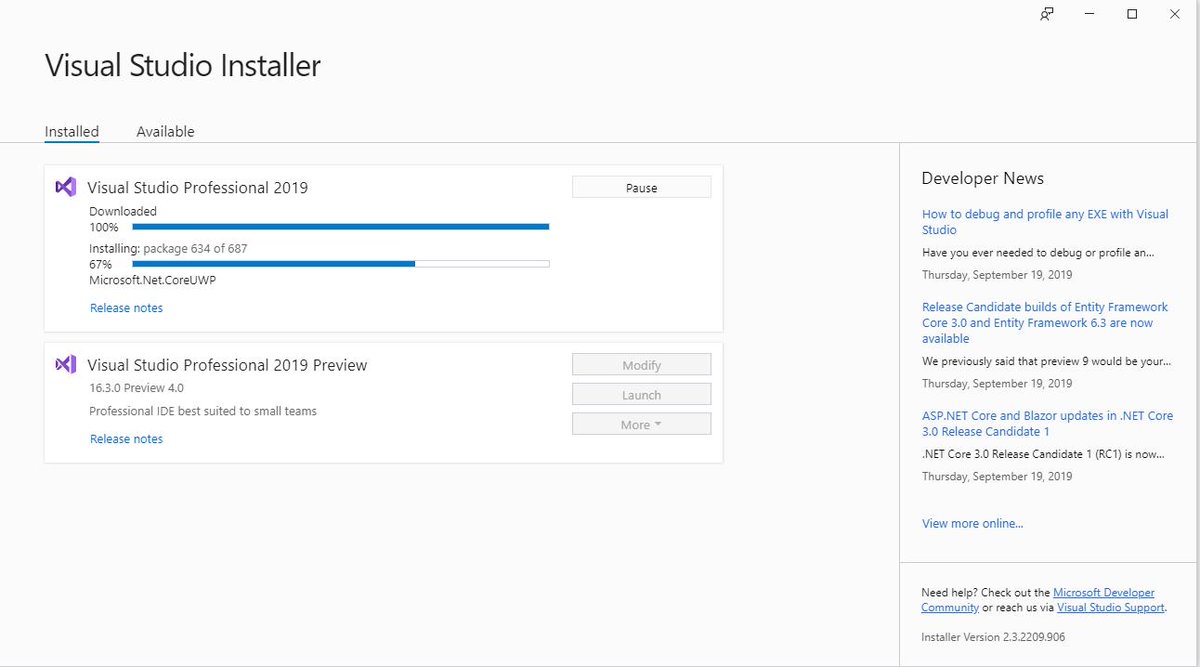Click the Downloaded 100% progress bar
This screenshot has width=1200, height=667.
[341, 227]
